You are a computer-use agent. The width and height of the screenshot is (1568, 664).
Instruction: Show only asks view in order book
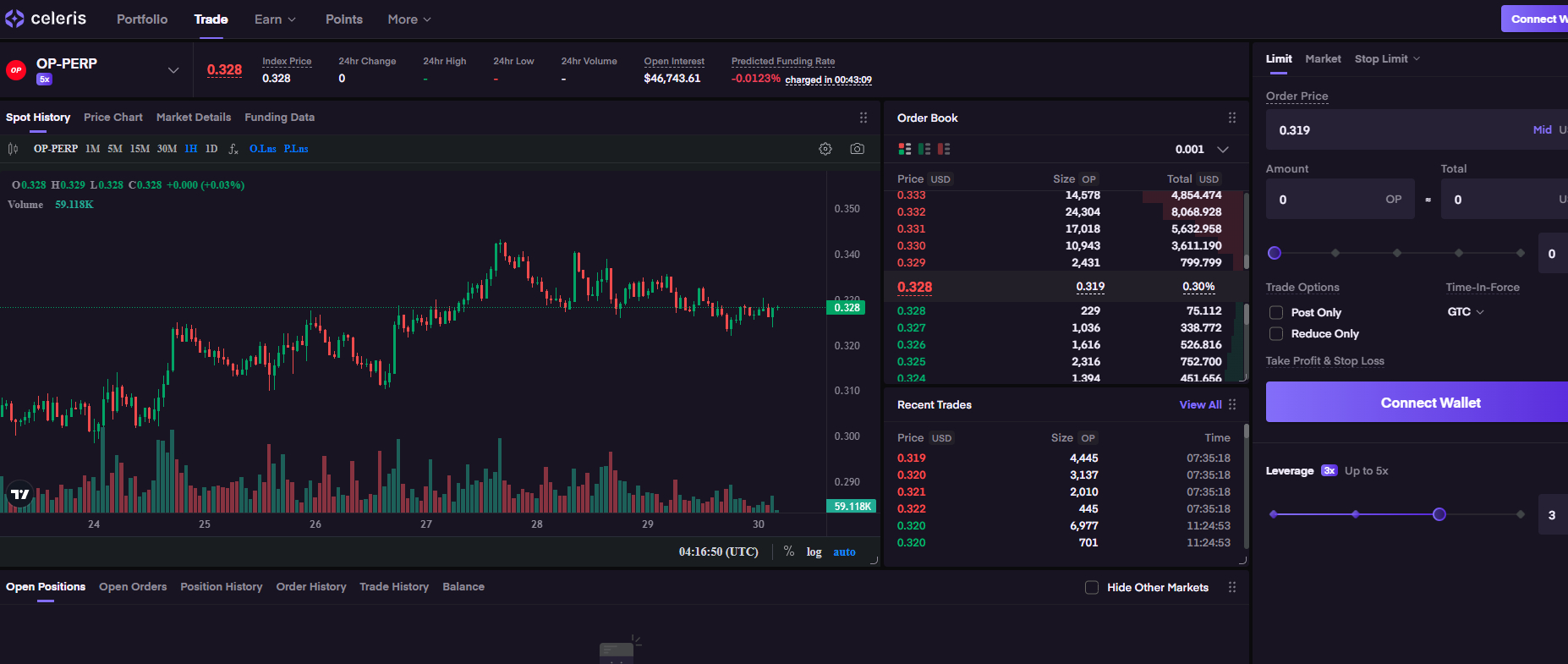(x=944, y=149)
